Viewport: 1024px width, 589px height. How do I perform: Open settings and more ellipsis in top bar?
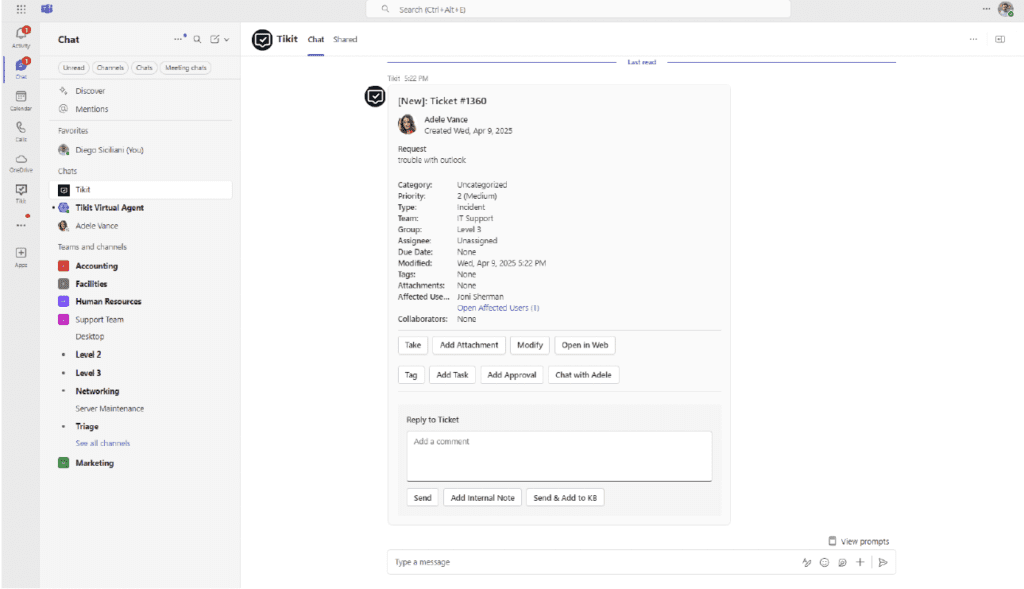[986, 9]
